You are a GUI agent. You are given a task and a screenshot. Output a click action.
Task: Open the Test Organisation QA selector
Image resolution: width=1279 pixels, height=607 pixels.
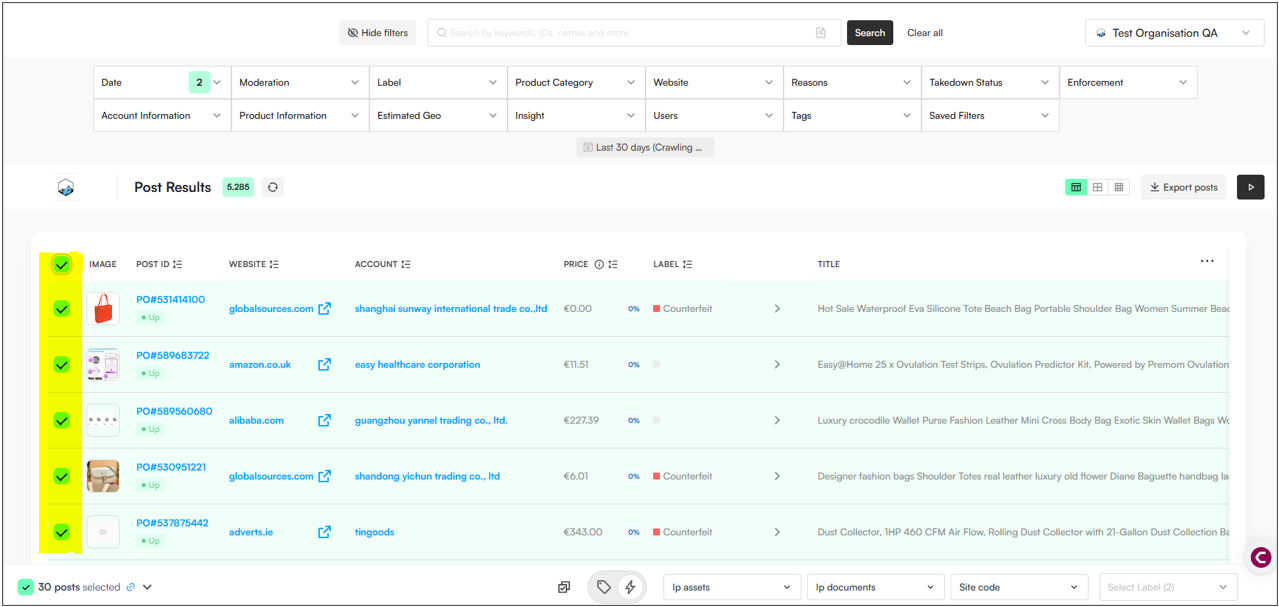click(1173, 33)
